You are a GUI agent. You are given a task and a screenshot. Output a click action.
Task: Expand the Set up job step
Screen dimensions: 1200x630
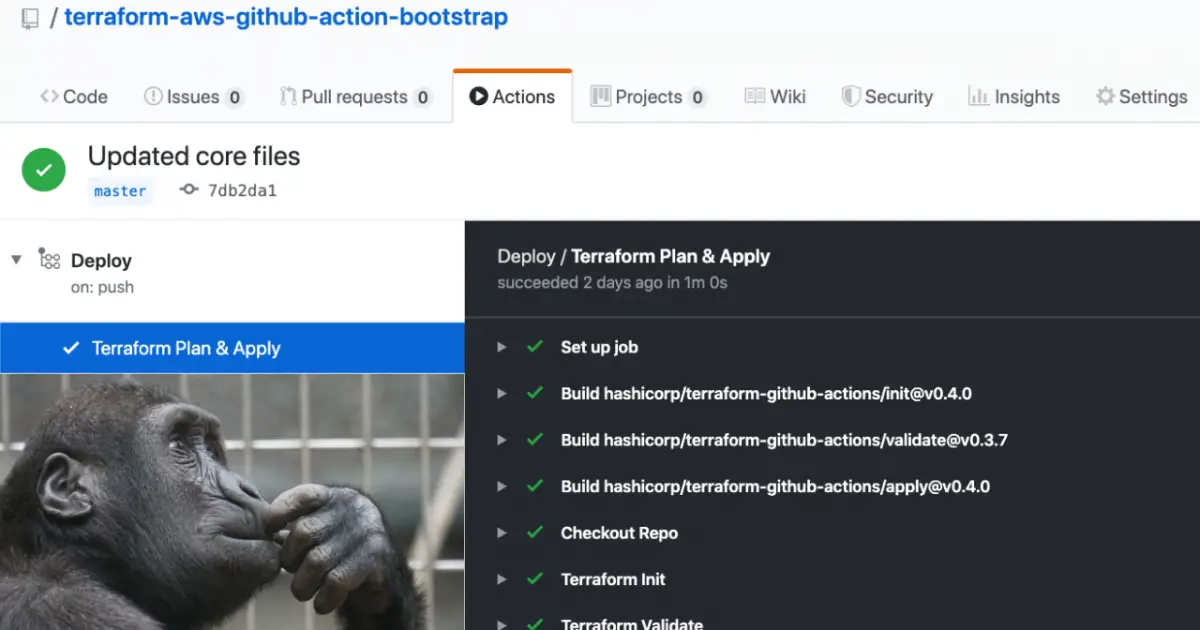point(502,347)
